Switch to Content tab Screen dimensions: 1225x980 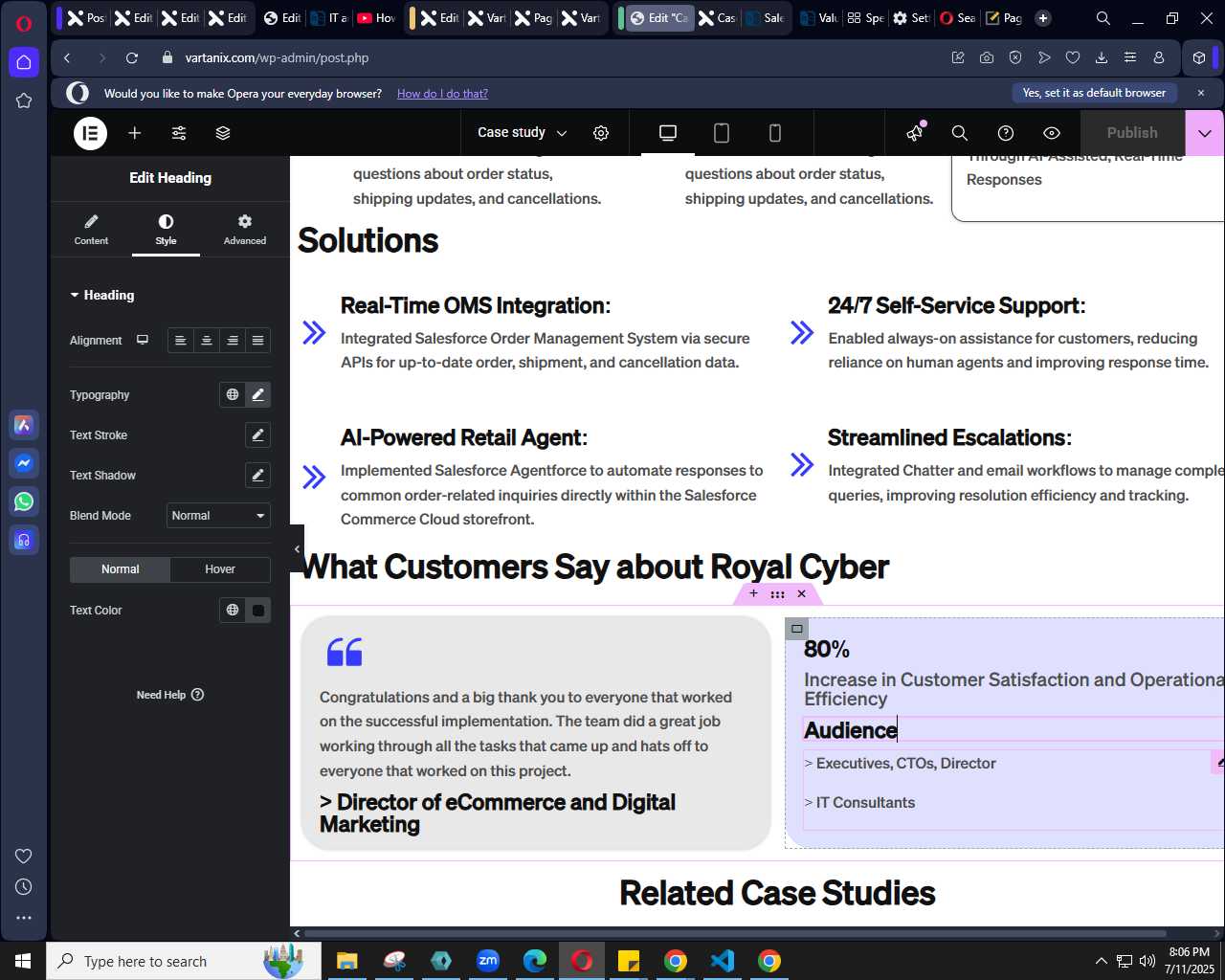[x=91, y=229]
